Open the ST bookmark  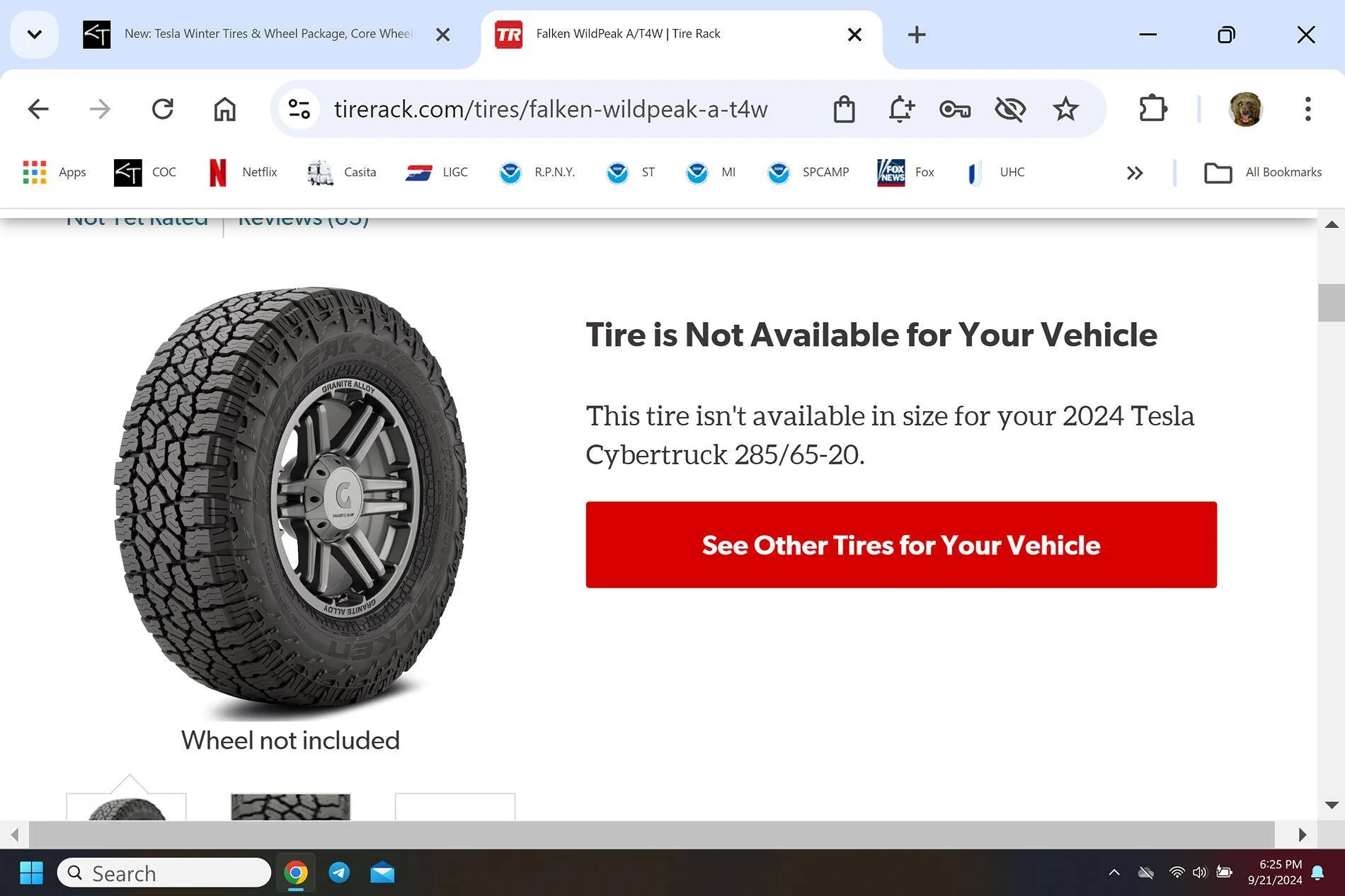coord(631,172)
